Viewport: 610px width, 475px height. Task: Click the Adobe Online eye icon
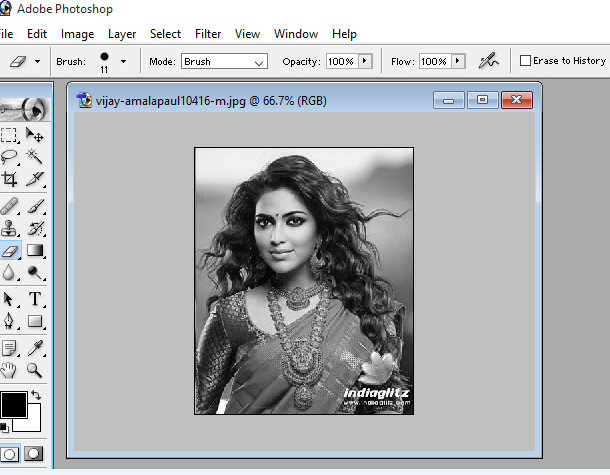(24, 109)
